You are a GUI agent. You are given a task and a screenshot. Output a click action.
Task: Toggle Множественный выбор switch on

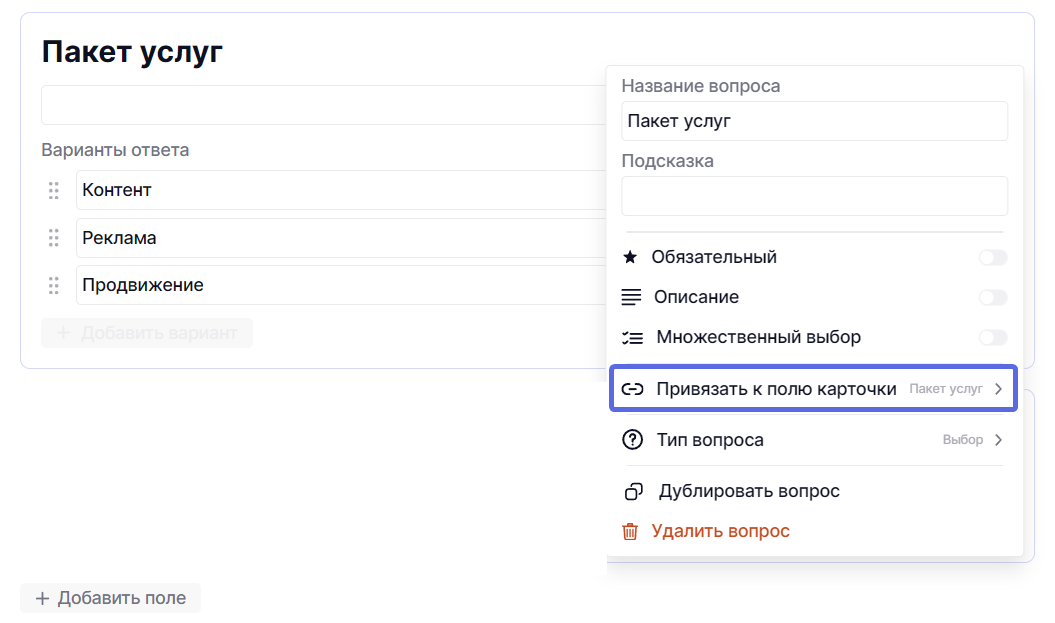pyautogui.click(x=992, y=338)
